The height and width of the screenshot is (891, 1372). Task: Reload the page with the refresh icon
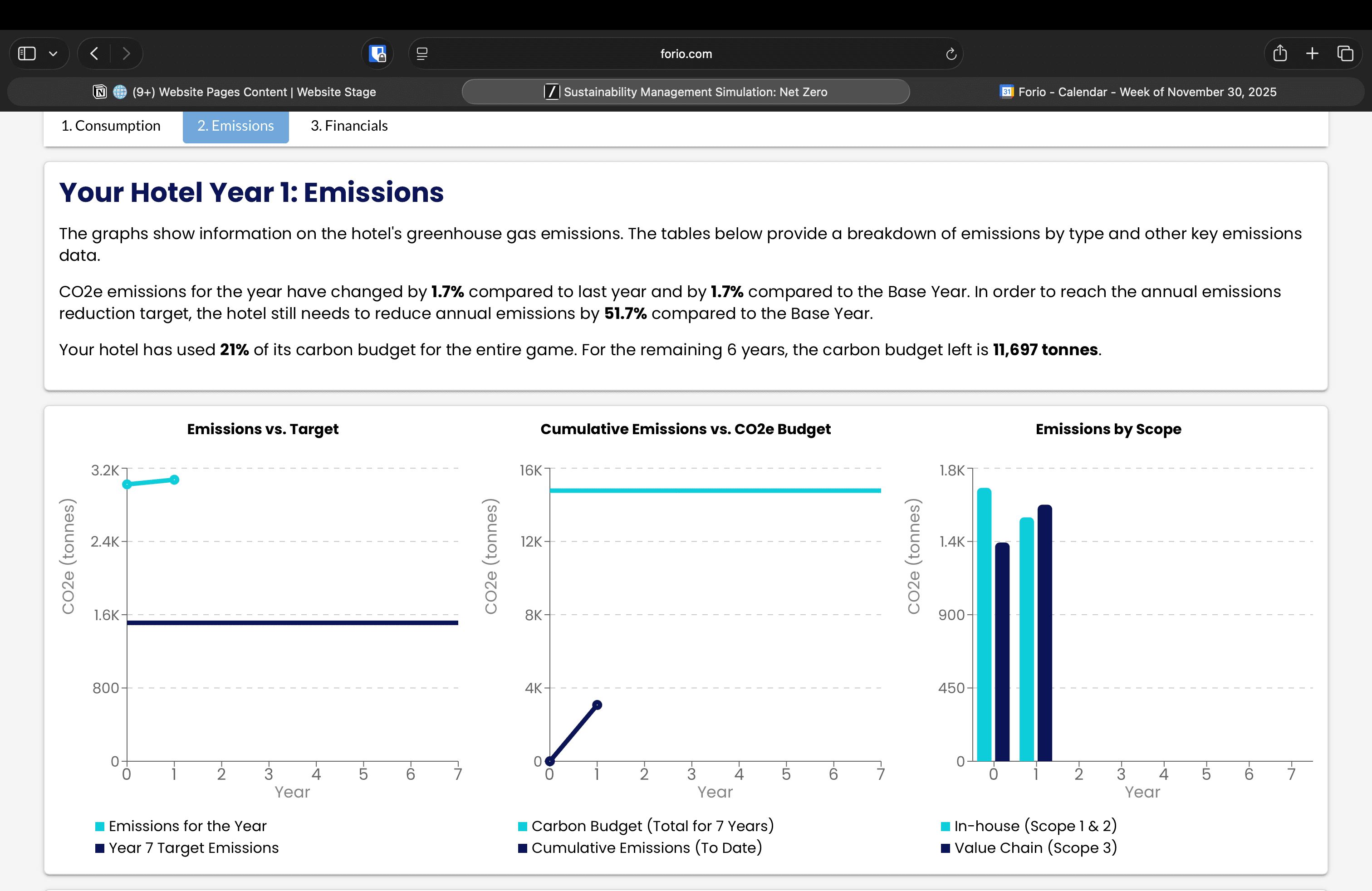[x=951, y=54]
